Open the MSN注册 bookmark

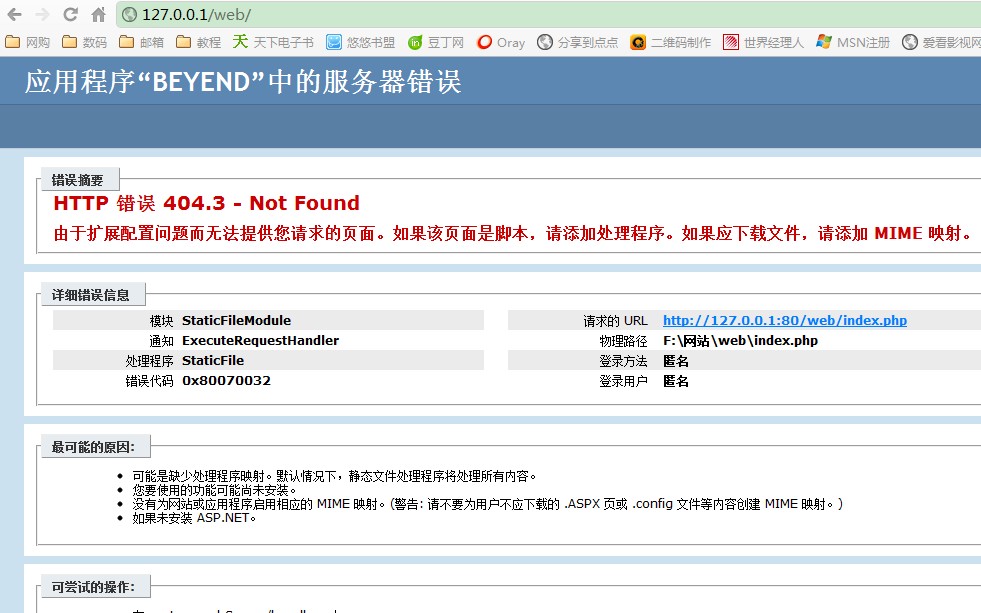pos(853,42)
